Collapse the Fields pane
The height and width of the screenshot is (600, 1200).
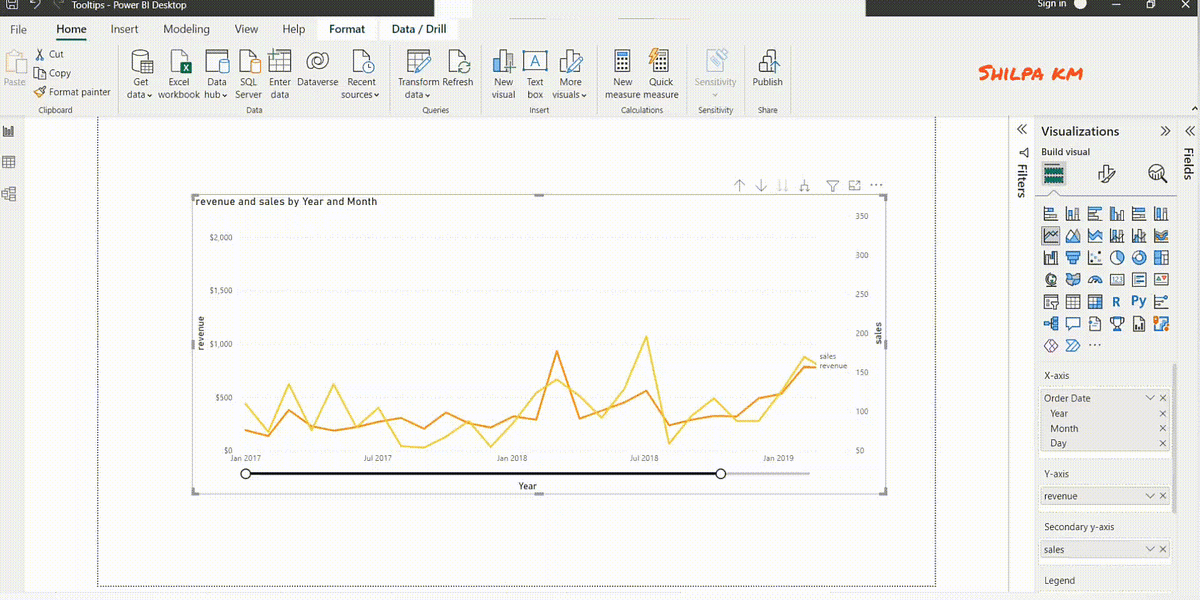[x=1189, y=129]
